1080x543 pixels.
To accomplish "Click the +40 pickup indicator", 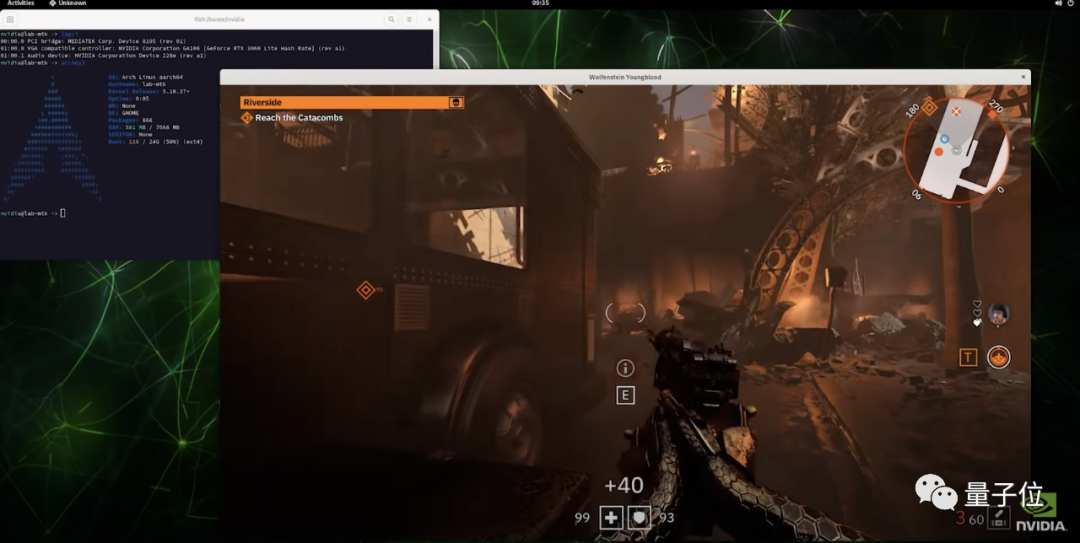I will (x=623, y=485).
